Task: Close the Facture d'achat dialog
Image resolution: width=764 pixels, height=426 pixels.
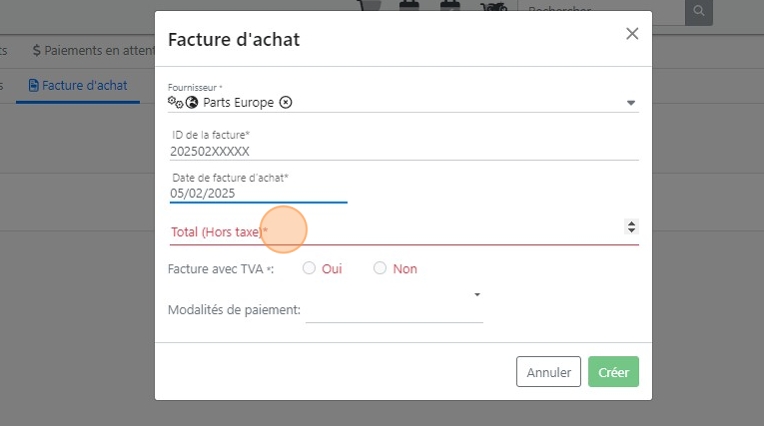Action: click(632, 34)
